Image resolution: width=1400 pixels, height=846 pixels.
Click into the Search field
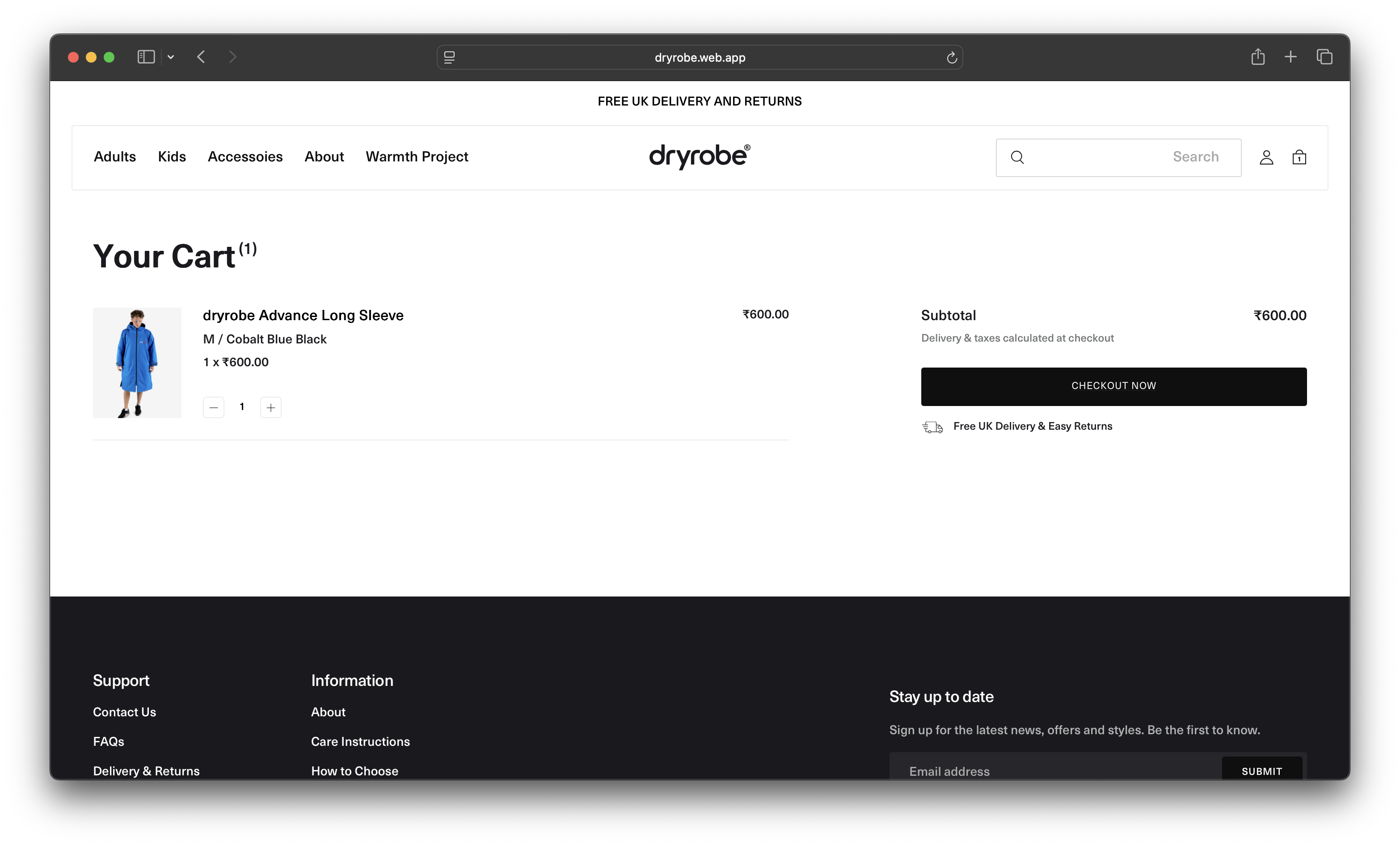coord(1118,157)
